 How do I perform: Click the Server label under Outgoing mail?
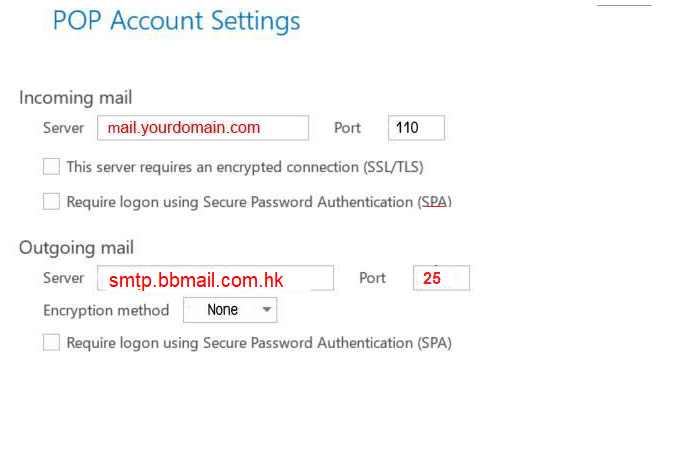tap(64, 278)
